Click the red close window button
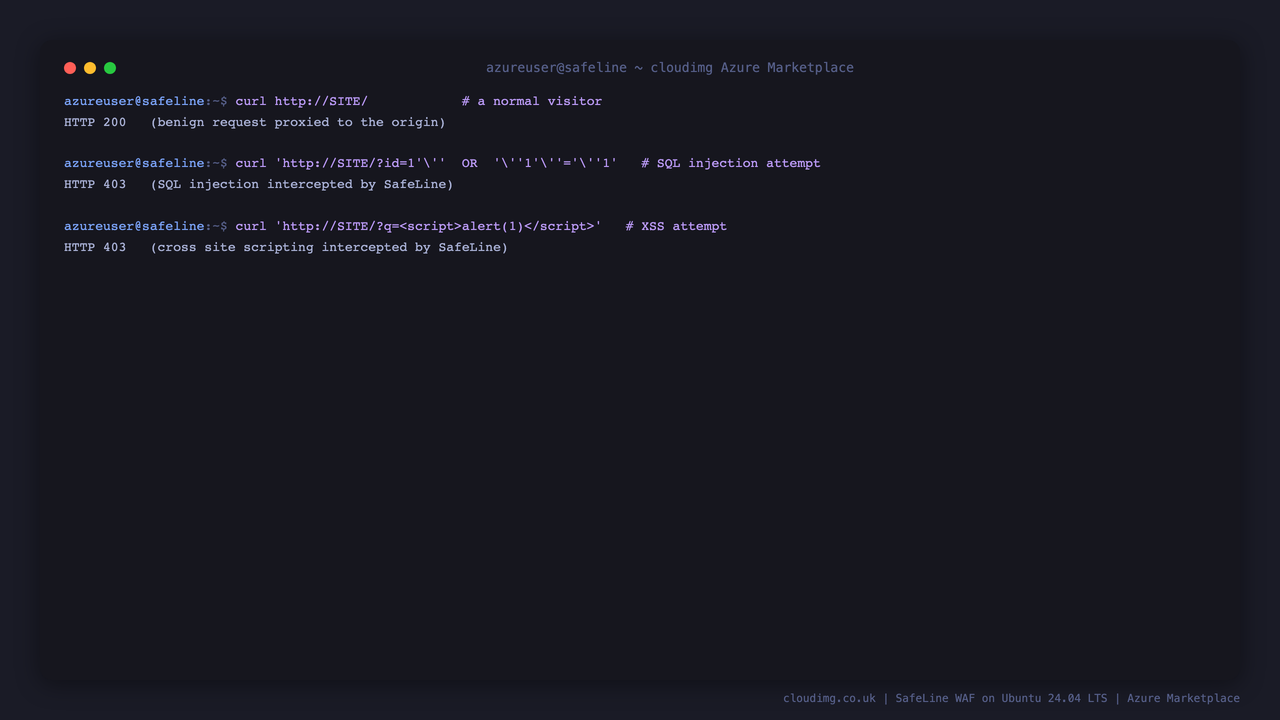The height and width of the screenshot is (720, 1280). pos(70,68)
